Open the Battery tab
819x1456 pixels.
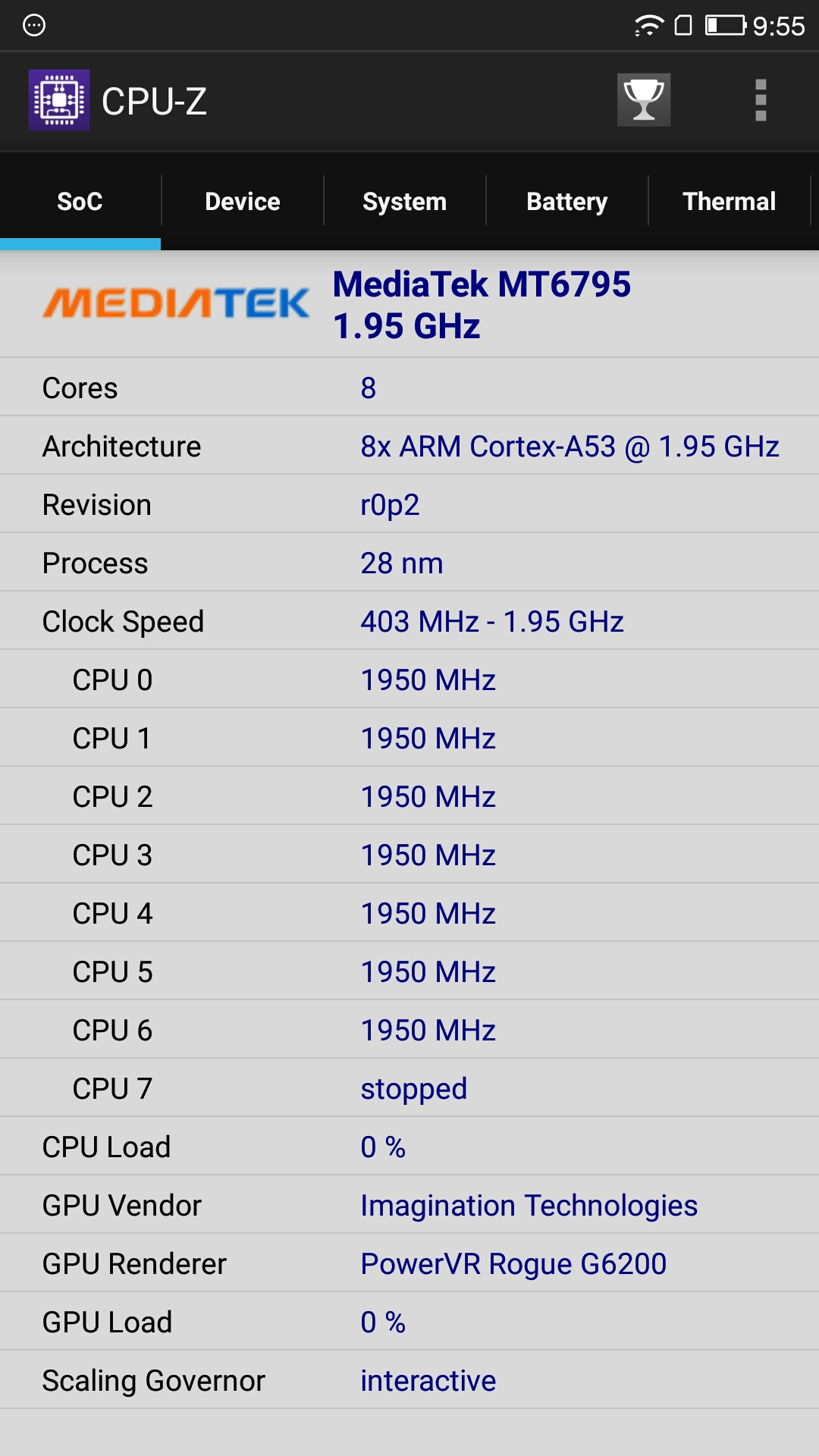[567, 202]
